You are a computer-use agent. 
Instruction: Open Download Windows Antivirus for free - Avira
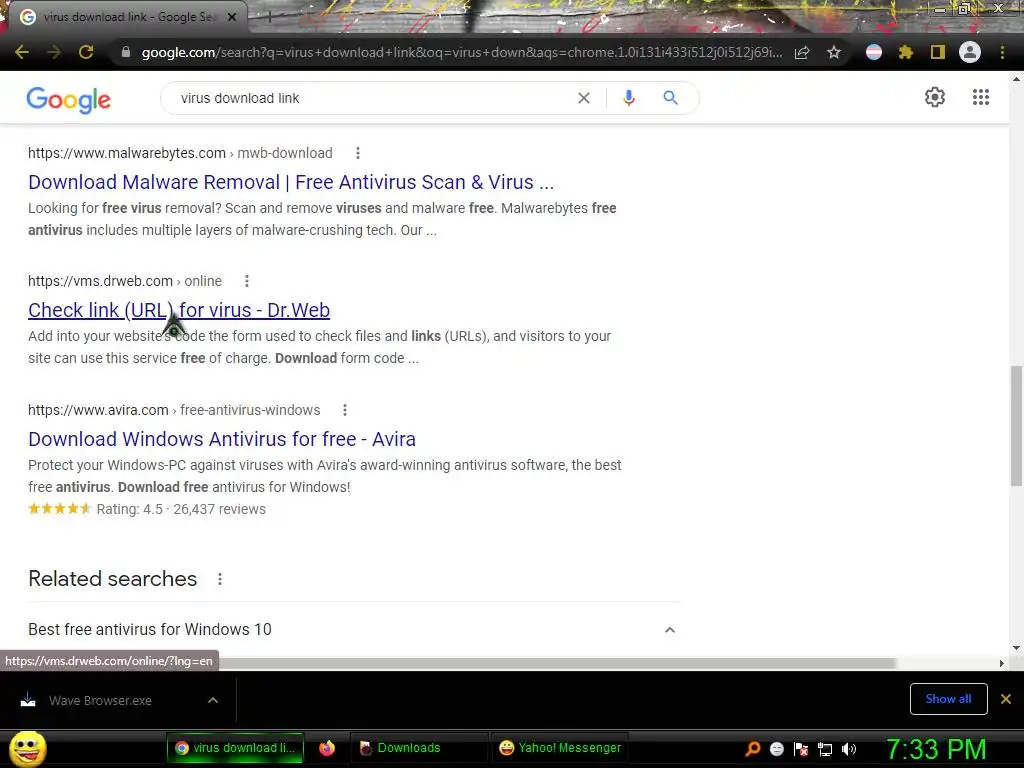[222, 439]
